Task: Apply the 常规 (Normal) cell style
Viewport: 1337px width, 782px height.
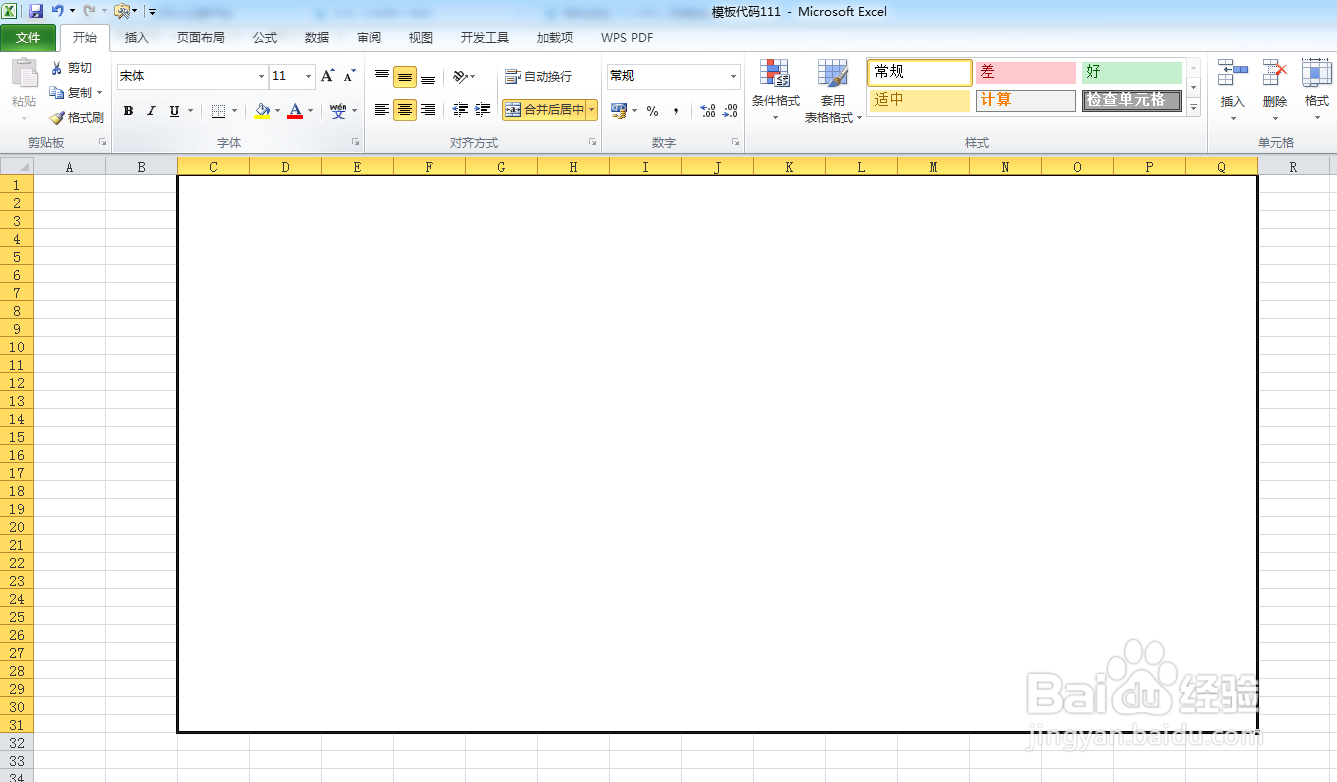Action: (x=920, y=73)
